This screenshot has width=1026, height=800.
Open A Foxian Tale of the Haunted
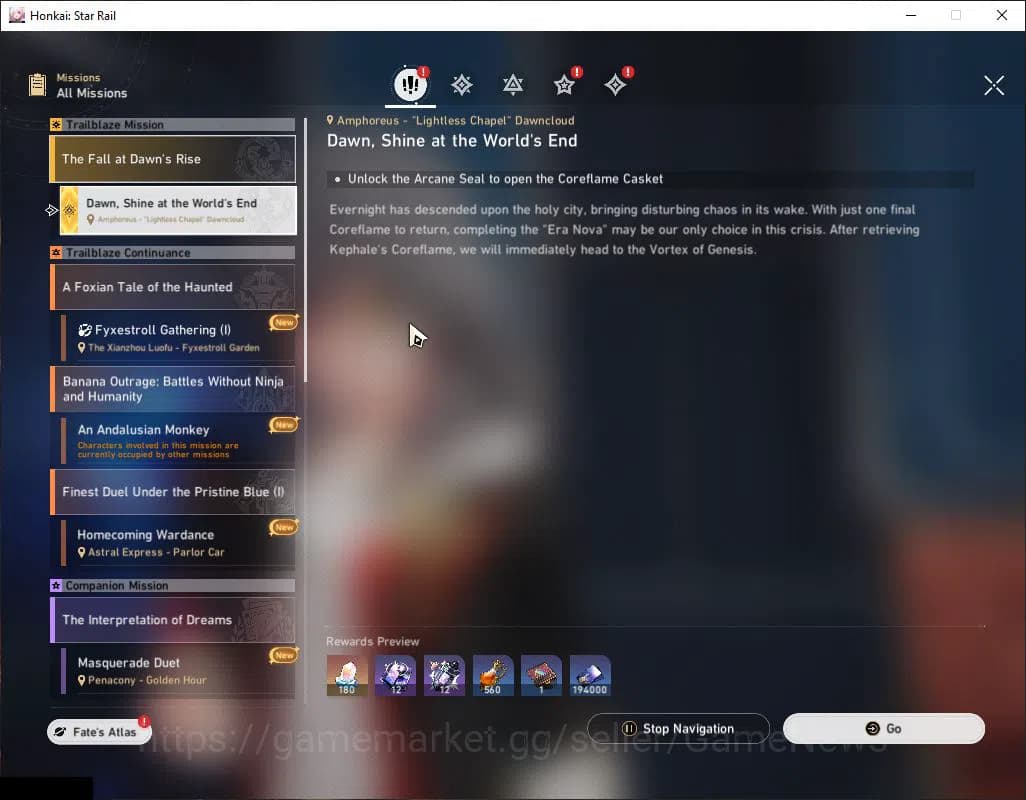click(173, 287)
